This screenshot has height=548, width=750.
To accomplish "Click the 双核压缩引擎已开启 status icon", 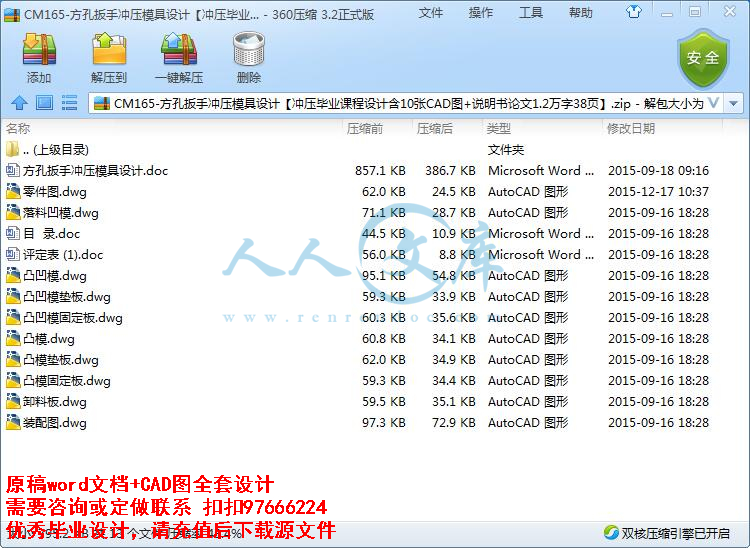I will [611, 532].
